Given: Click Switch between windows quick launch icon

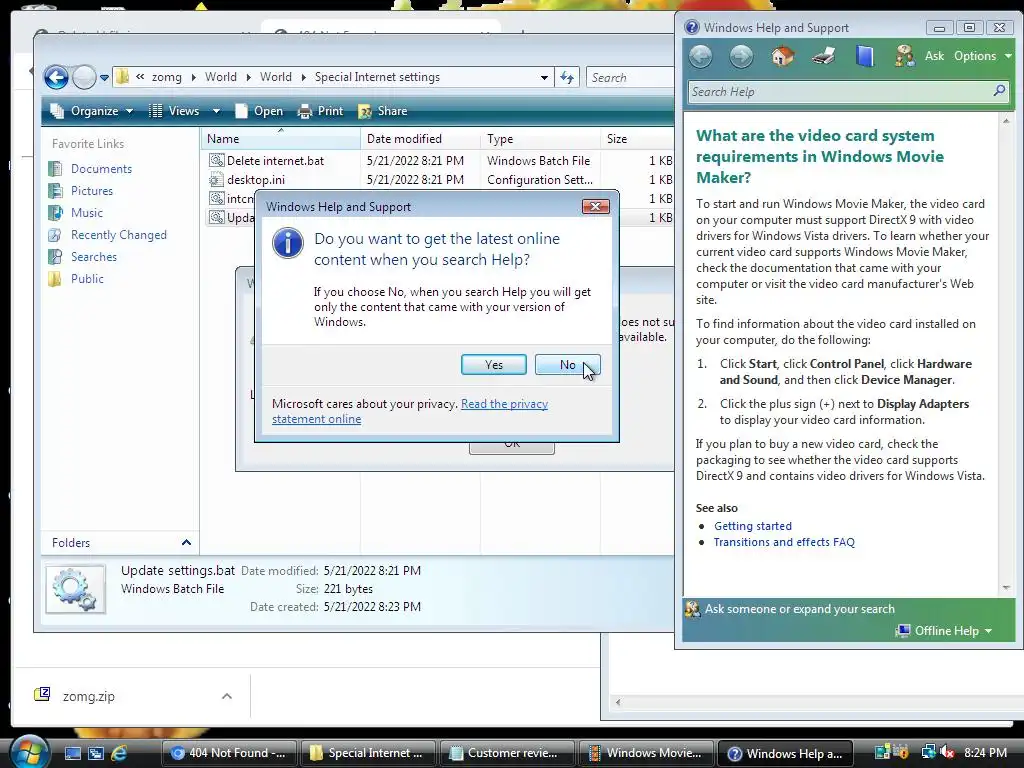Looking at the screenshot, I should coord(95,753).
